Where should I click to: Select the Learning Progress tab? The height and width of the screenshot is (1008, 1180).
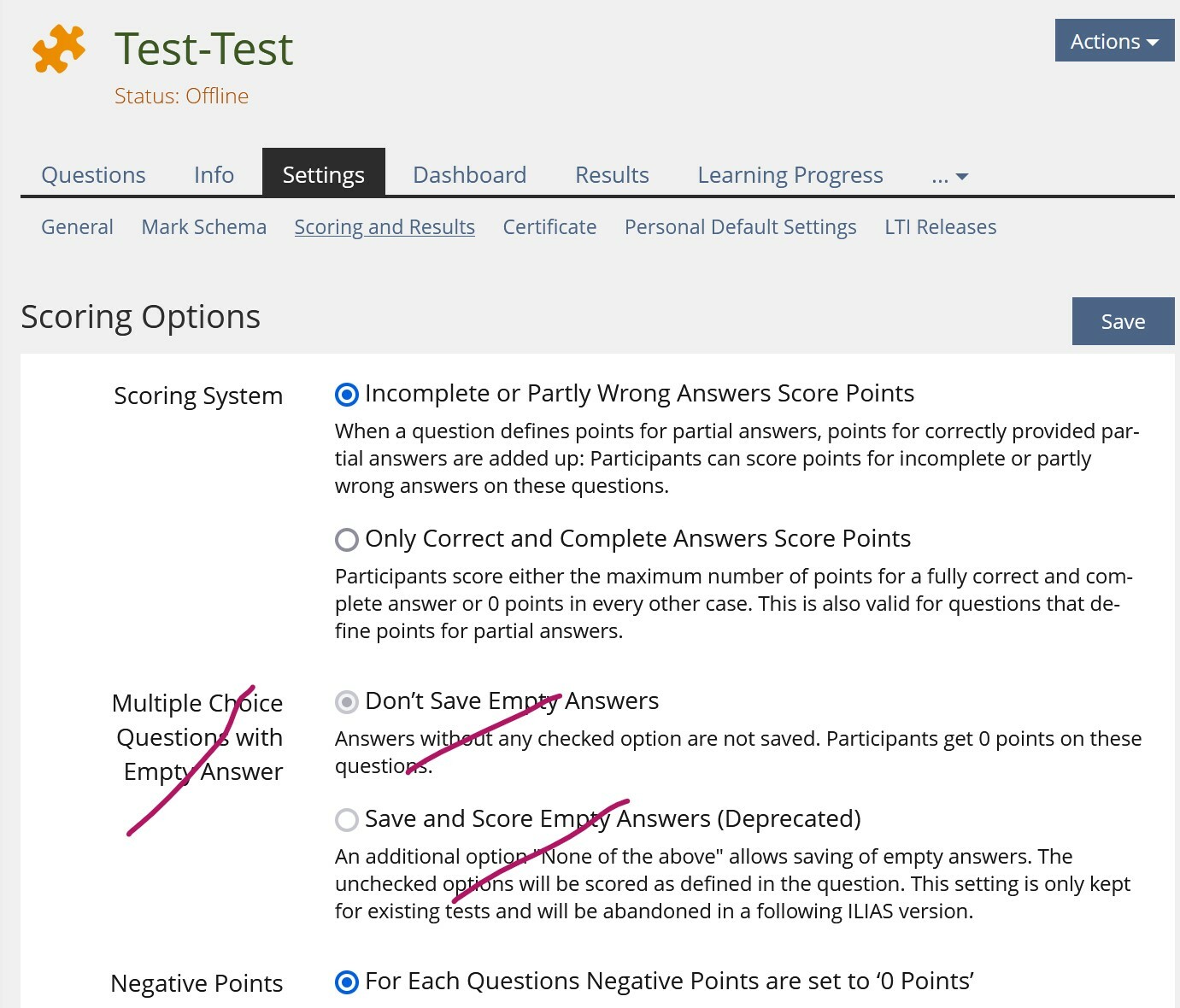pyautogui.click(x=790, y=175)
